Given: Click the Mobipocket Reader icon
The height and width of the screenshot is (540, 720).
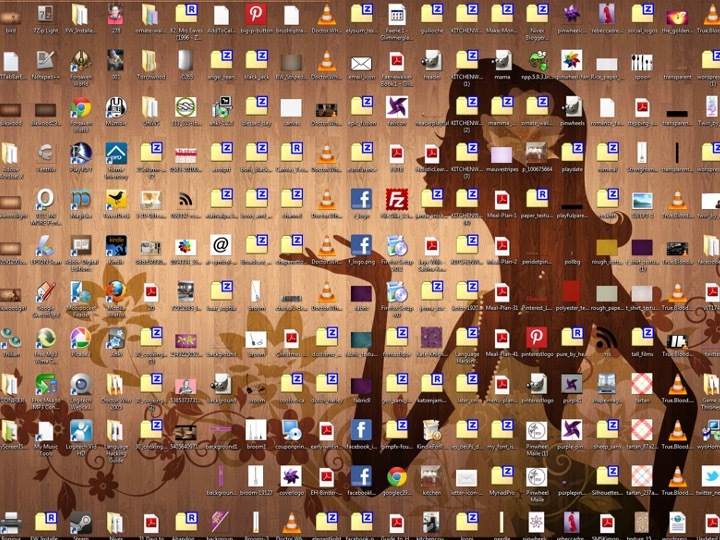Looking at the screenshot, I should (x=81, y=291).
